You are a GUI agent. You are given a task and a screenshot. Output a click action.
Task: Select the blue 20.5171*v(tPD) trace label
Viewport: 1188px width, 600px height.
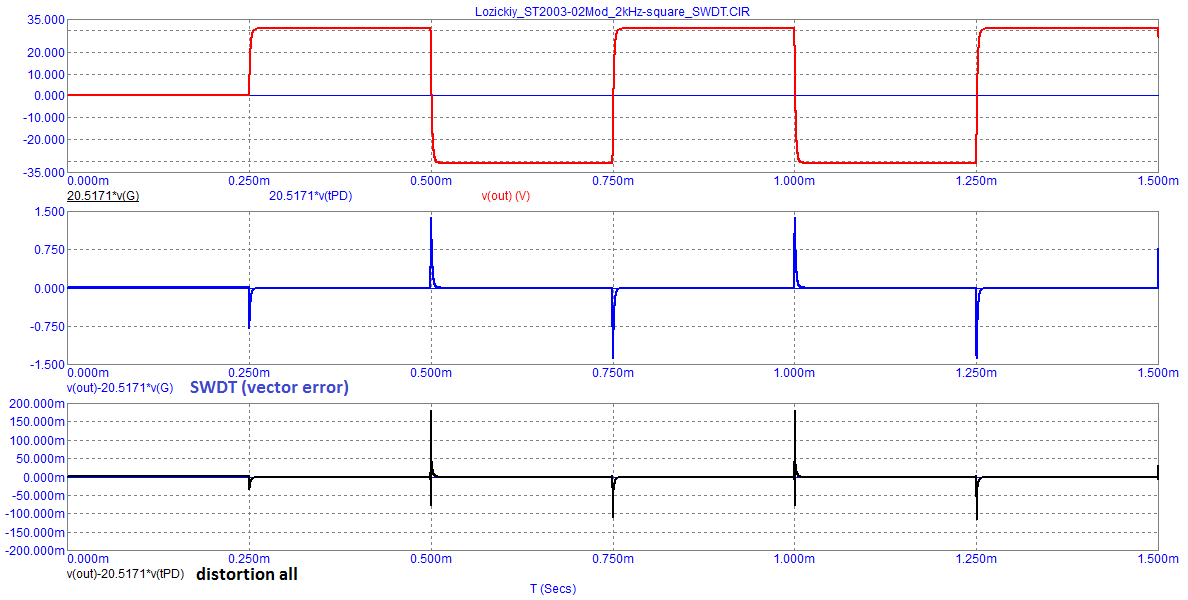[311, 196]
